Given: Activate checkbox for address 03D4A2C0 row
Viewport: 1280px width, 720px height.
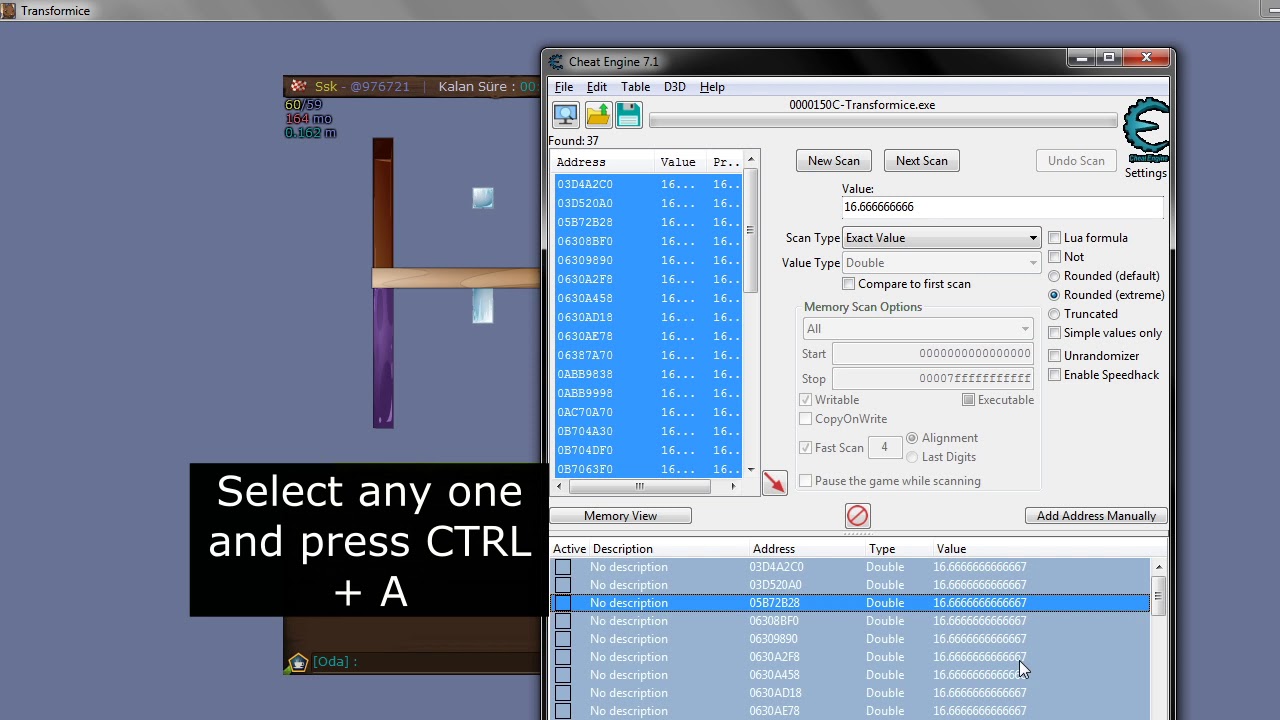Looking at the screenshot, I should [x=563, y=567].
